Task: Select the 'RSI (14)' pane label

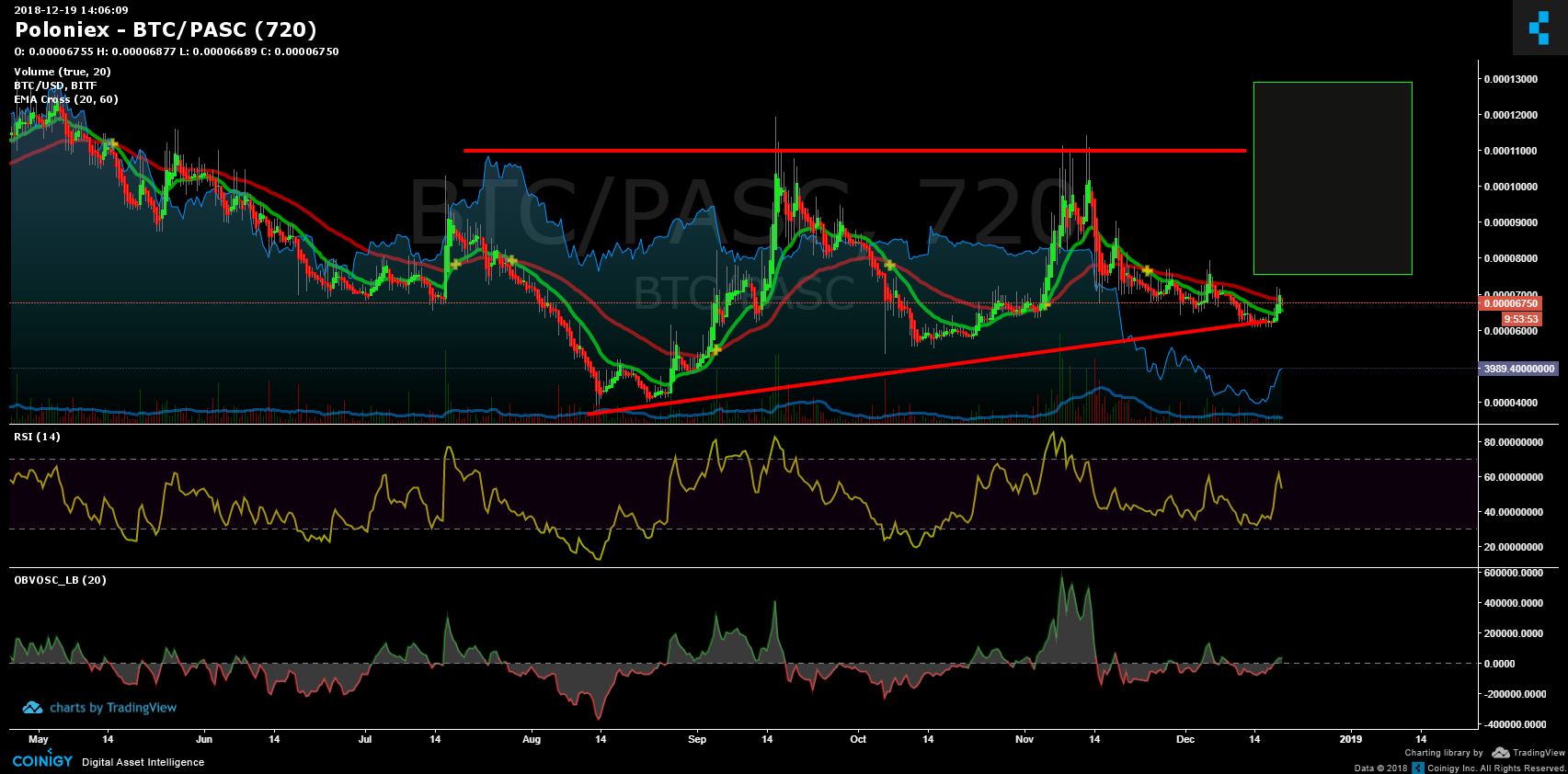Action: (37, 437)
